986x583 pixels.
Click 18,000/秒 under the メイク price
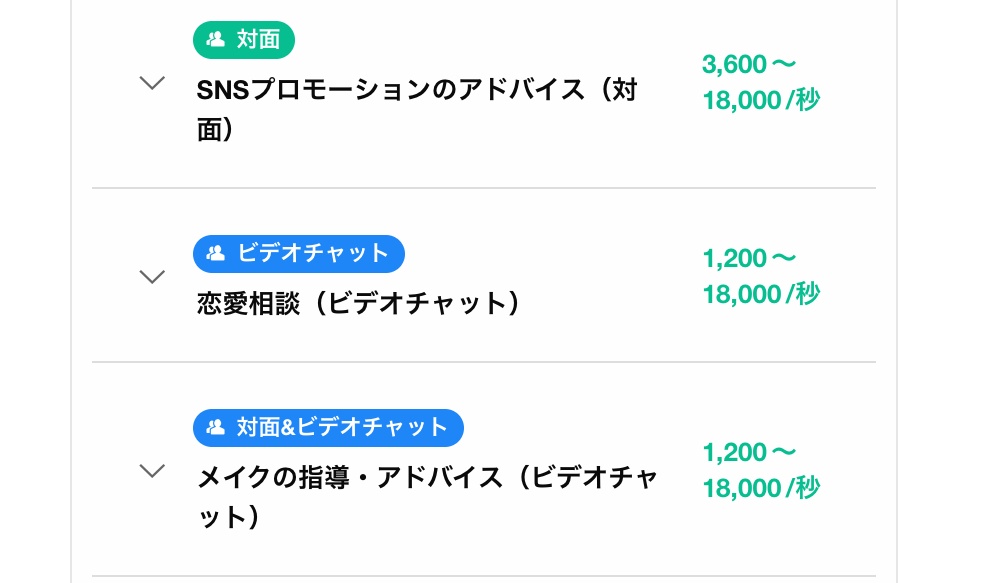[x=761, y=488]
